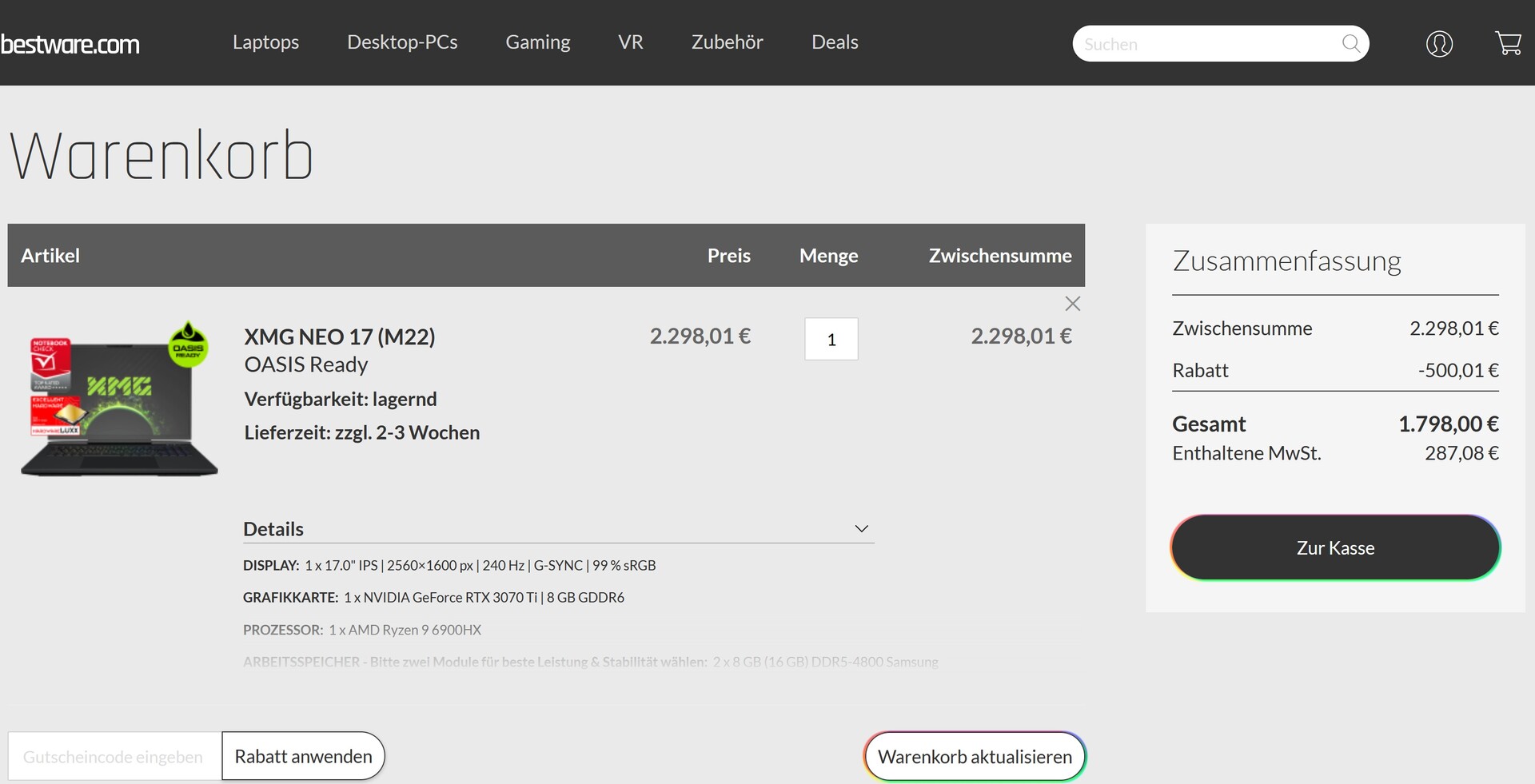
Task: Open the Gaming menu
Action: (x=538, y=42)
